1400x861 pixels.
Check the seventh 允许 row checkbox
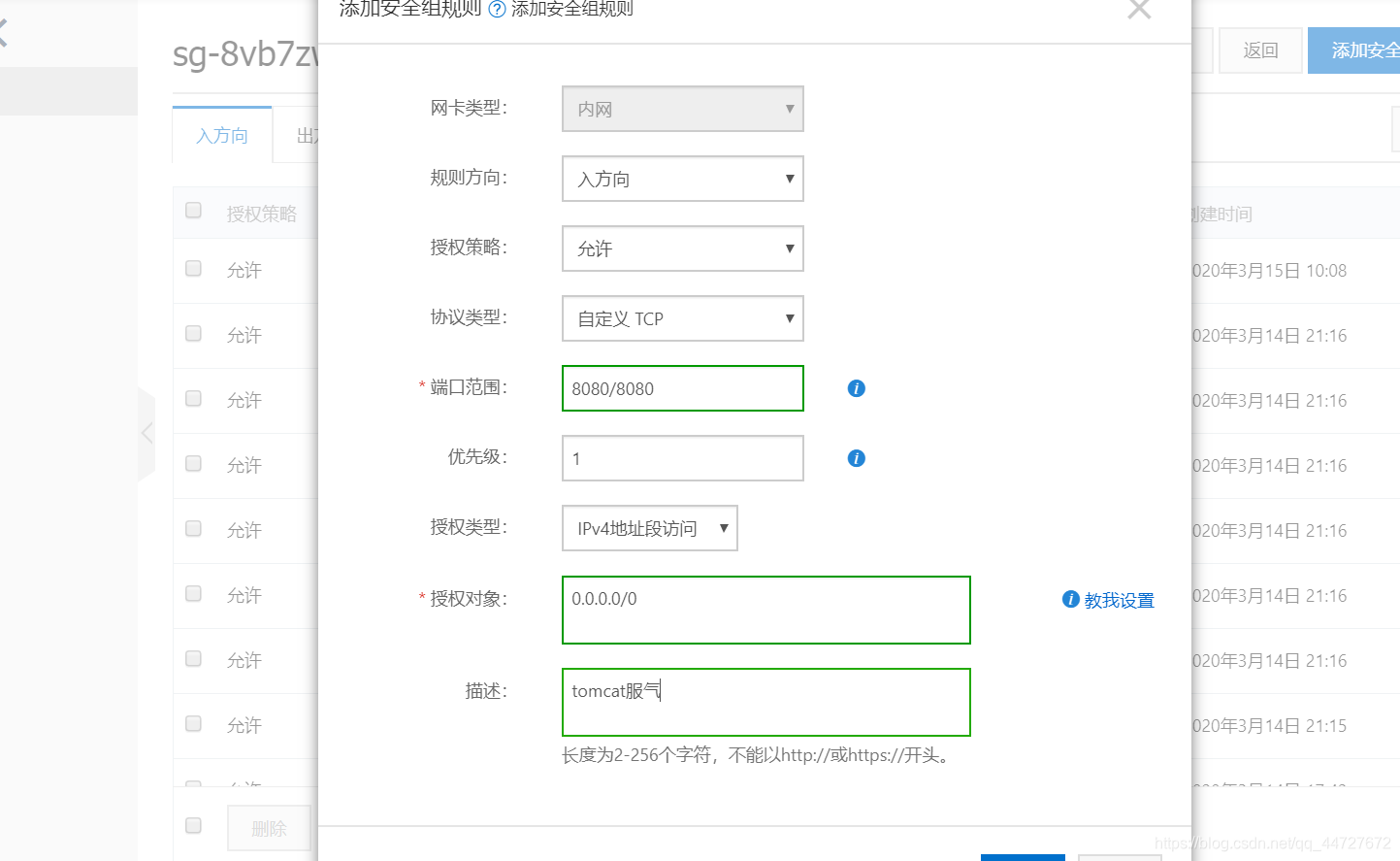click(193, 658)
